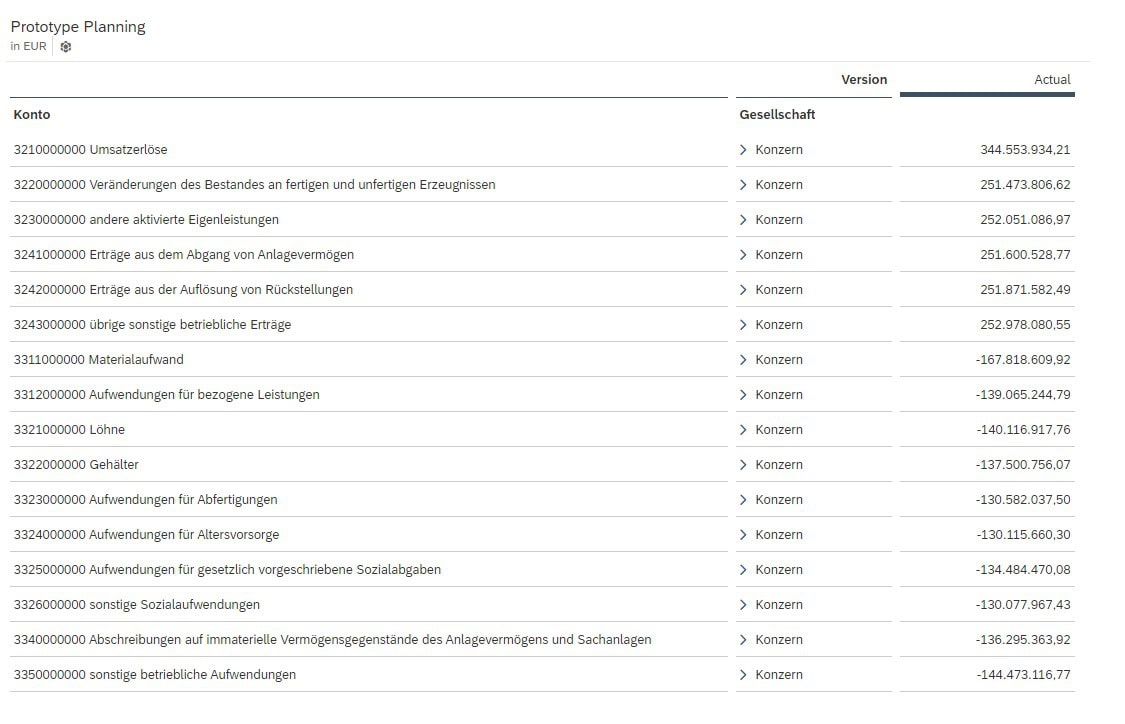Select the Umsatzerlöse value 344.553.934,21
1125x724 pixels.
1024,150
